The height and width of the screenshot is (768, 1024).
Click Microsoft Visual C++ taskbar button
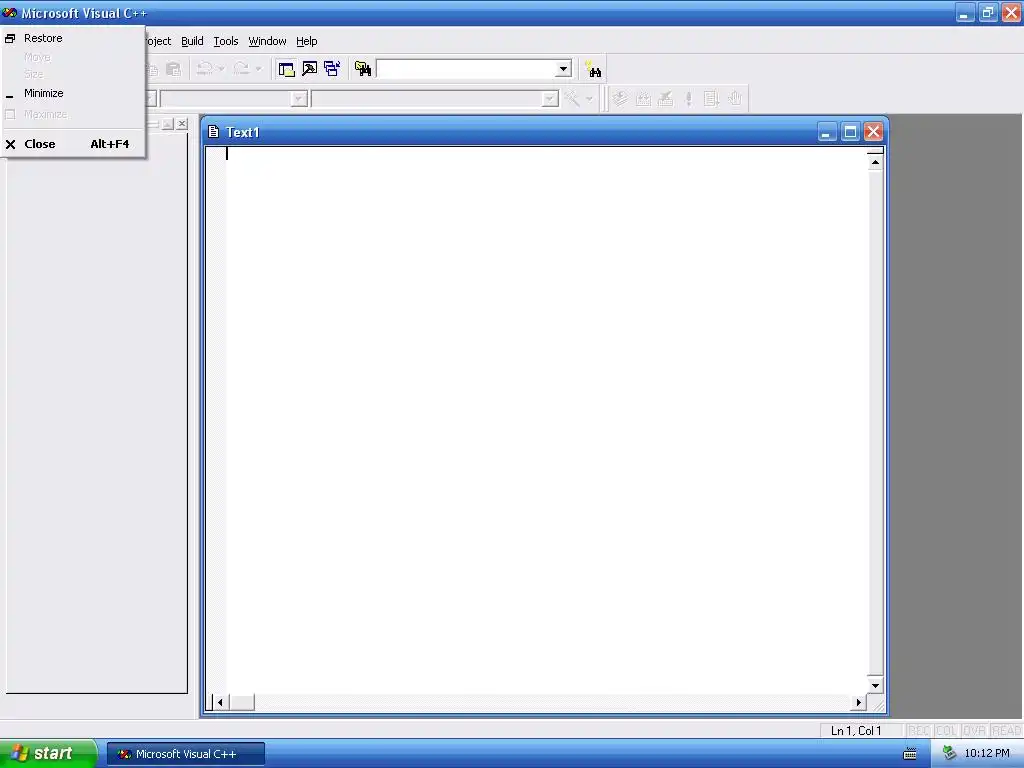(x=185, y=754)
